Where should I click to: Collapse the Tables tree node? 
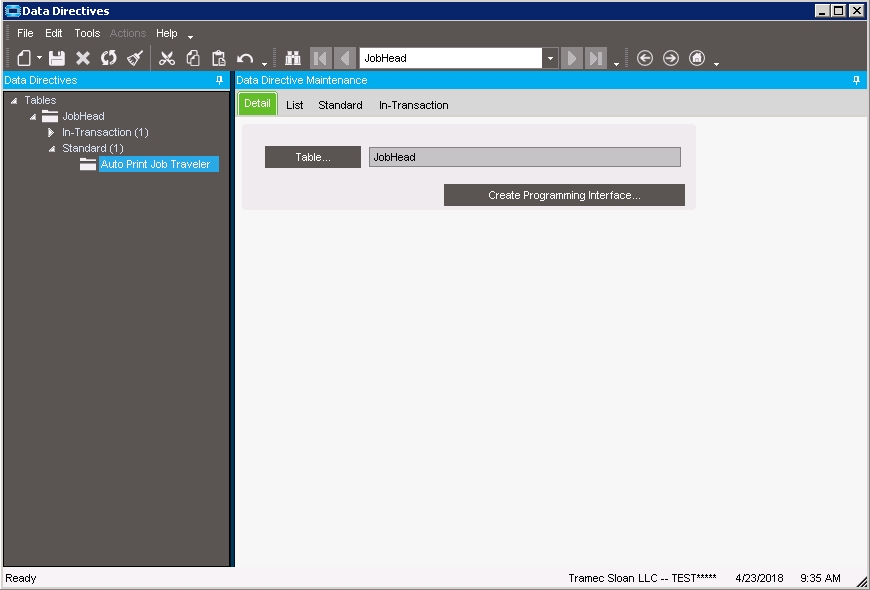[14, 100]
